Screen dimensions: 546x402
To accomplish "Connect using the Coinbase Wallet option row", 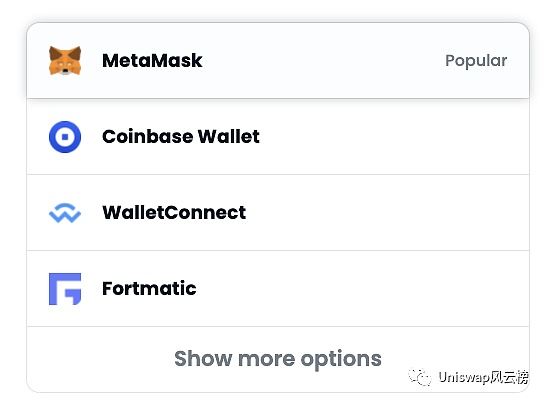I will [x=278, y=137].
